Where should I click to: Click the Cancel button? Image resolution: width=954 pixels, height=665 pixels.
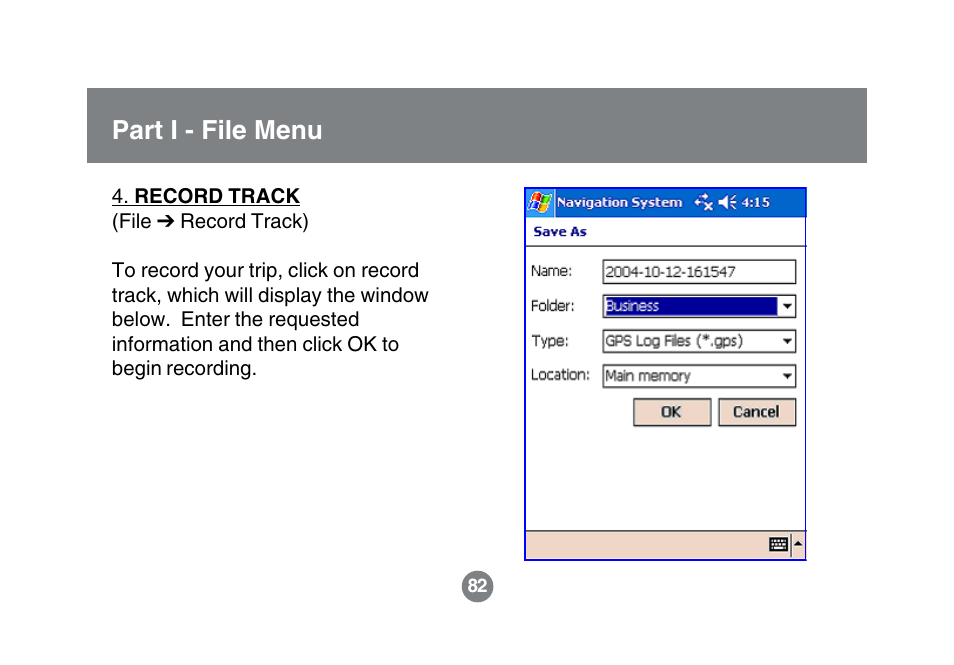(757, 412)
